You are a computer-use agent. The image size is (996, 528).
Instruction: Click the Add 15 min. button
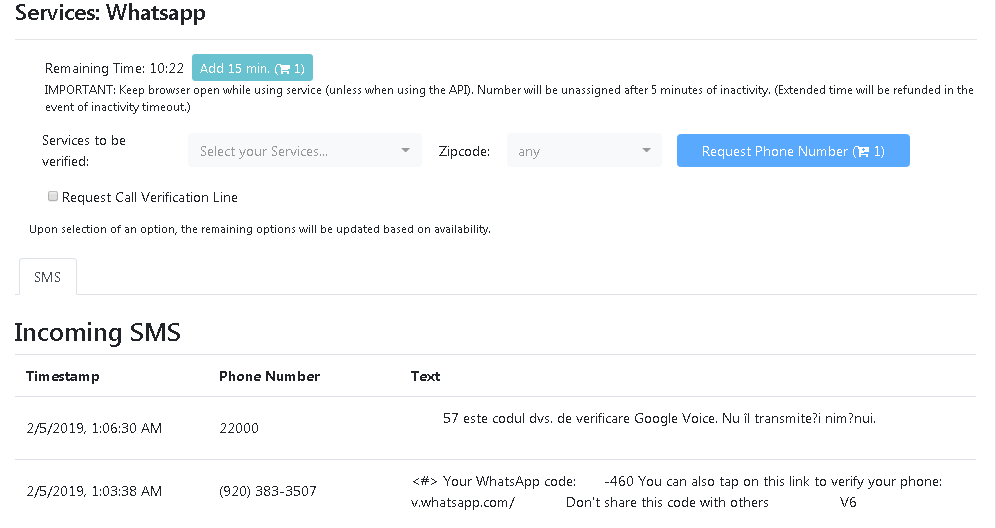[x=252, y=68]
